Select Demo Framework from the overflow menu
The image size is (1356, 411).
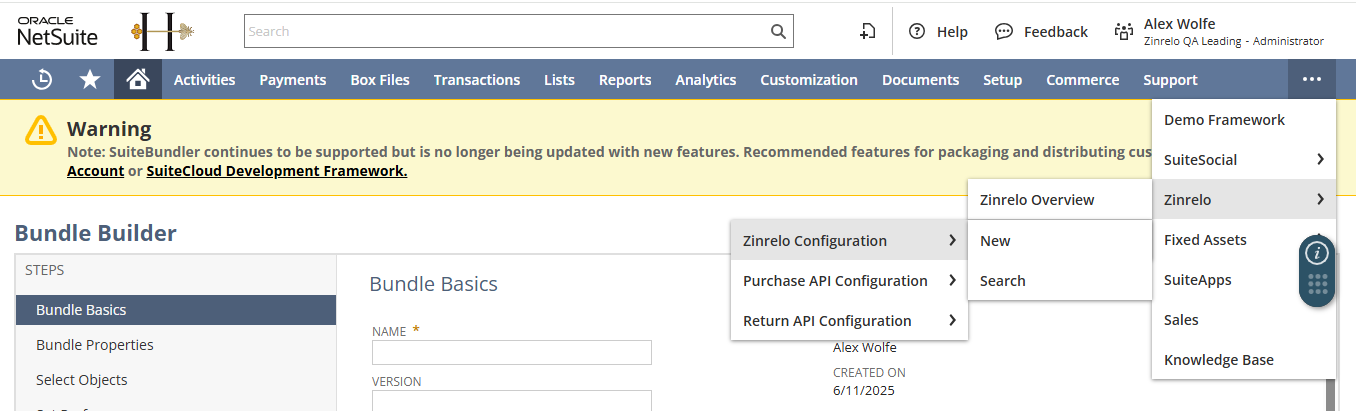pos(1244,119)
